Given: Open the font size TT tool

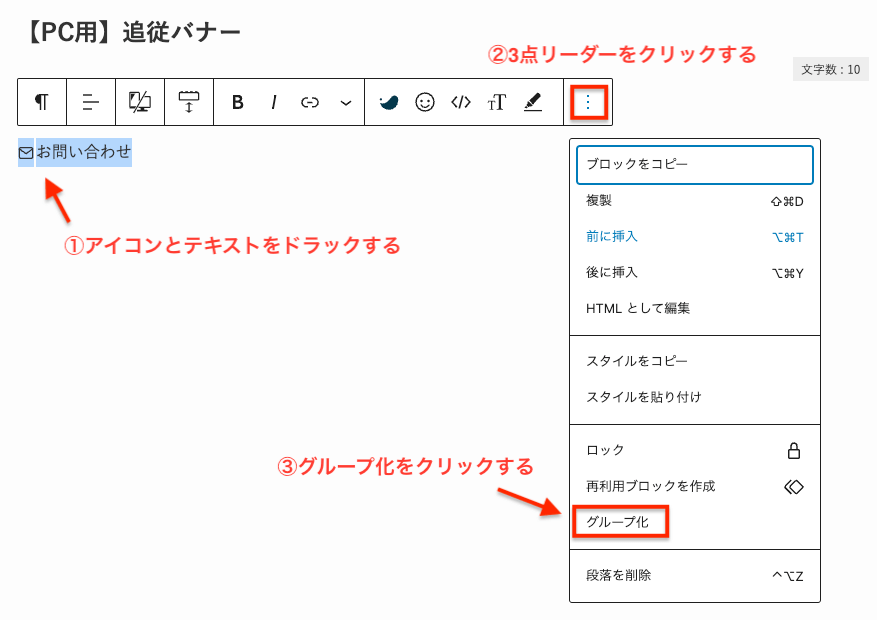Looking at the screenshot, I should (497, 102).
